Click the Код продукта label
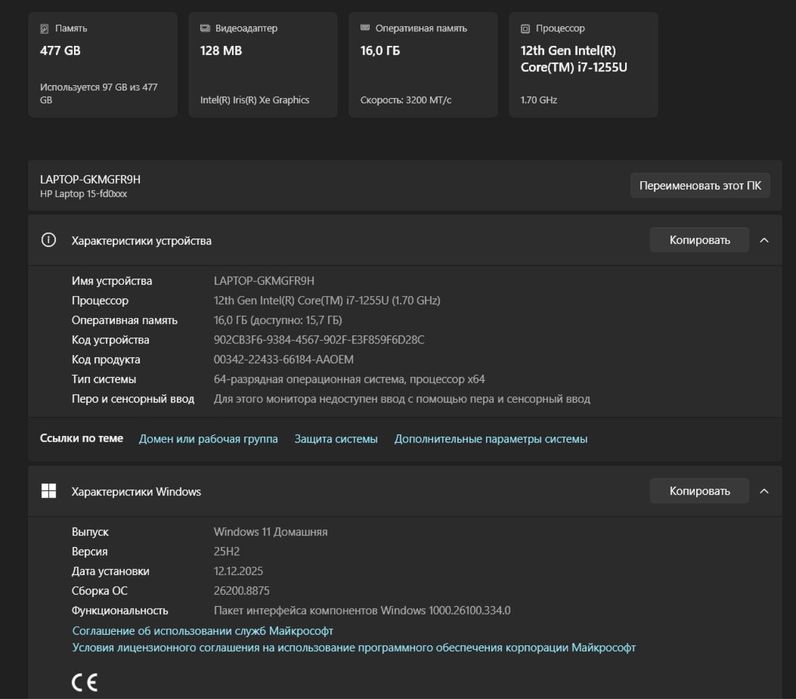 (x=106, y=359)
